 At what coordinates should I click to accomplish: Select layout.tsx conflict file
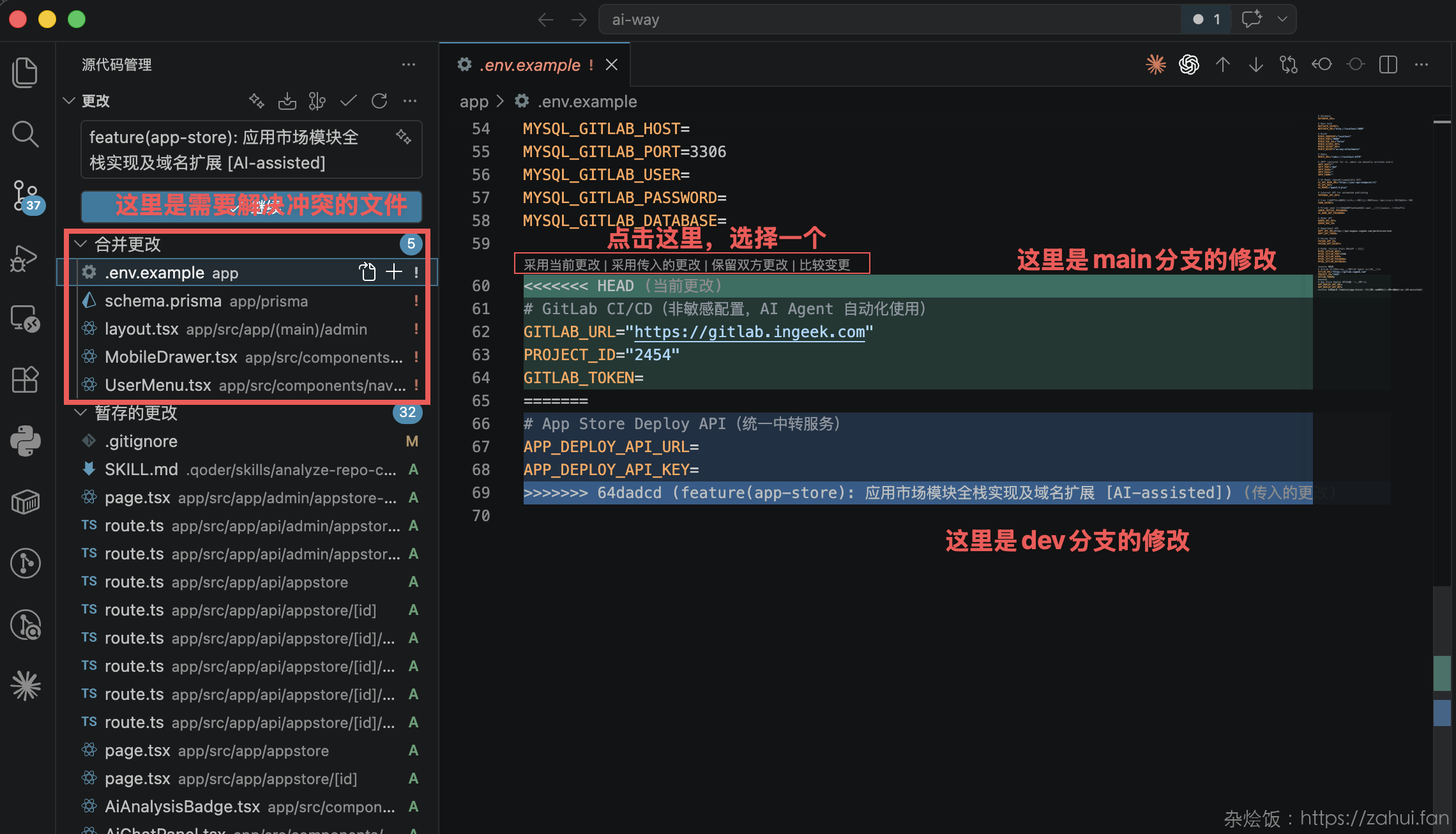[246, 329]
